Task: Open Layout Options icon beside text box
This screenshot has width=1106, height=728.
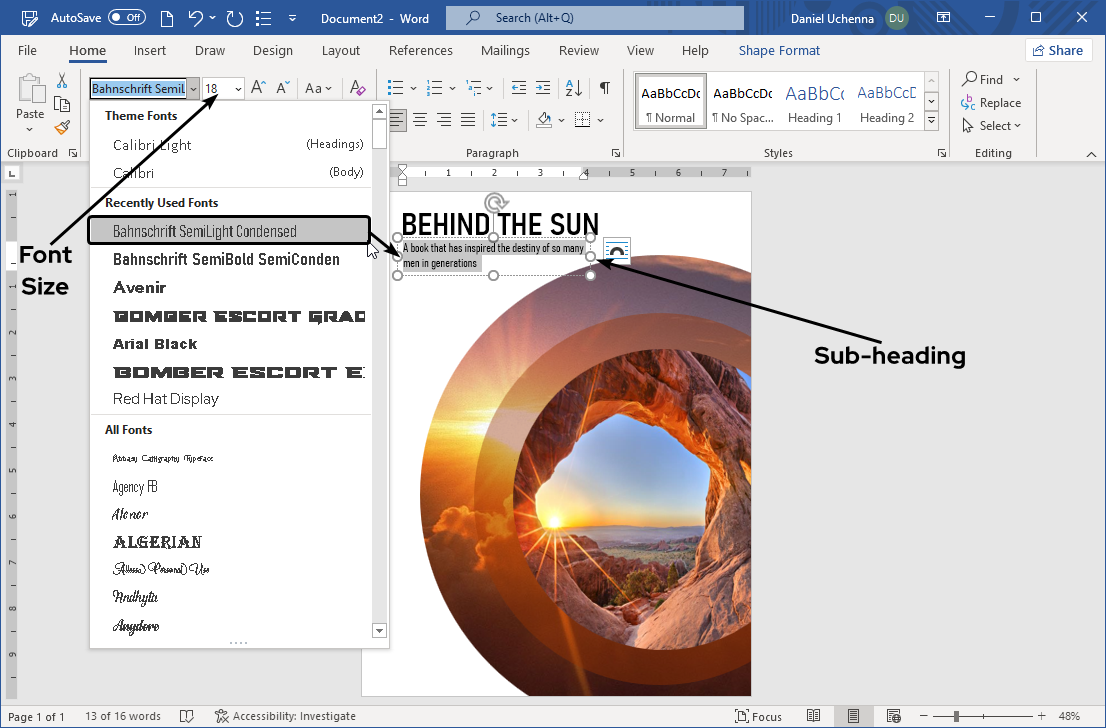Action: (x=617, y=250)
